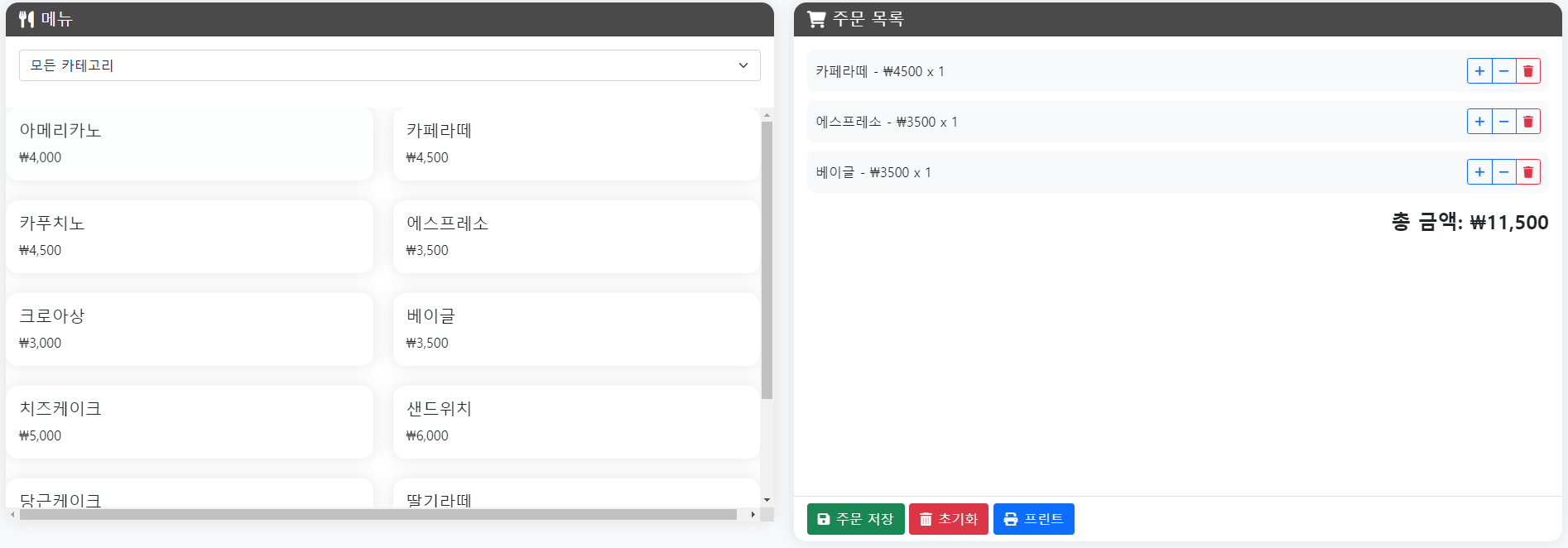Viewport: 1568px width, 548px height.
Task: Open the 모든 카테고리 dropdown
Action: click(x=389, y=65)
